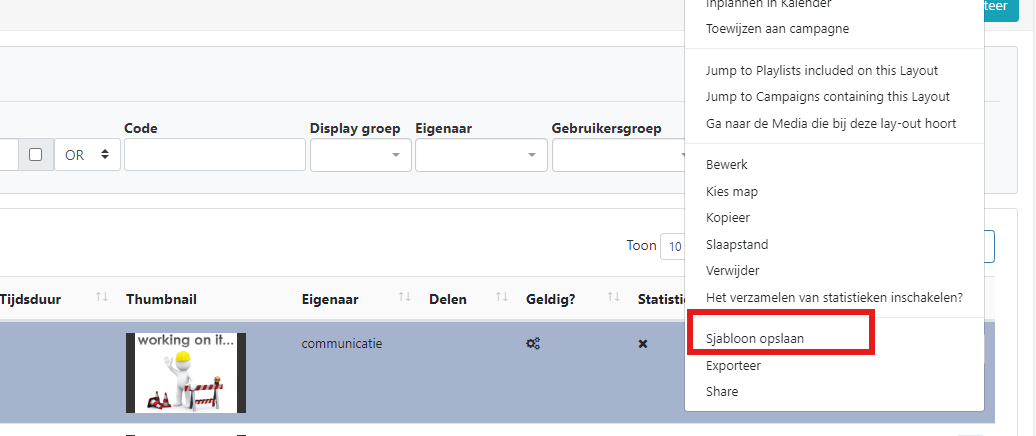Click Share in the context menu

[722, 392]
